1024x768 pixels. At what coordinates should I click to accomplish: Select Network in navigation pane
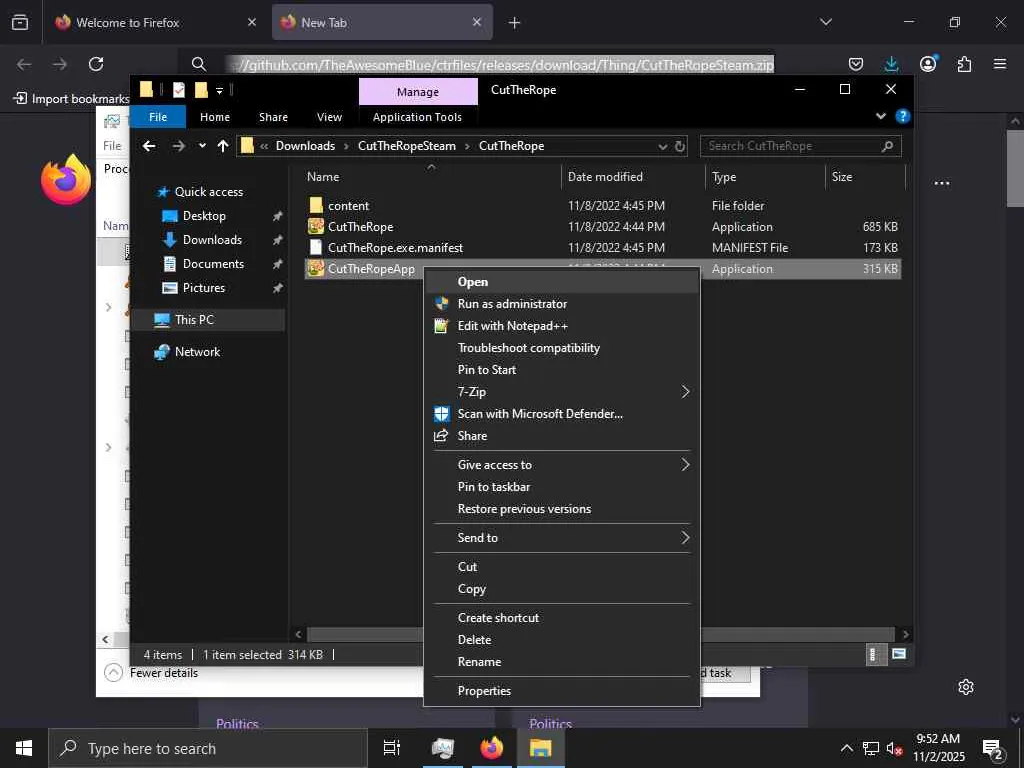pos(197,352)
